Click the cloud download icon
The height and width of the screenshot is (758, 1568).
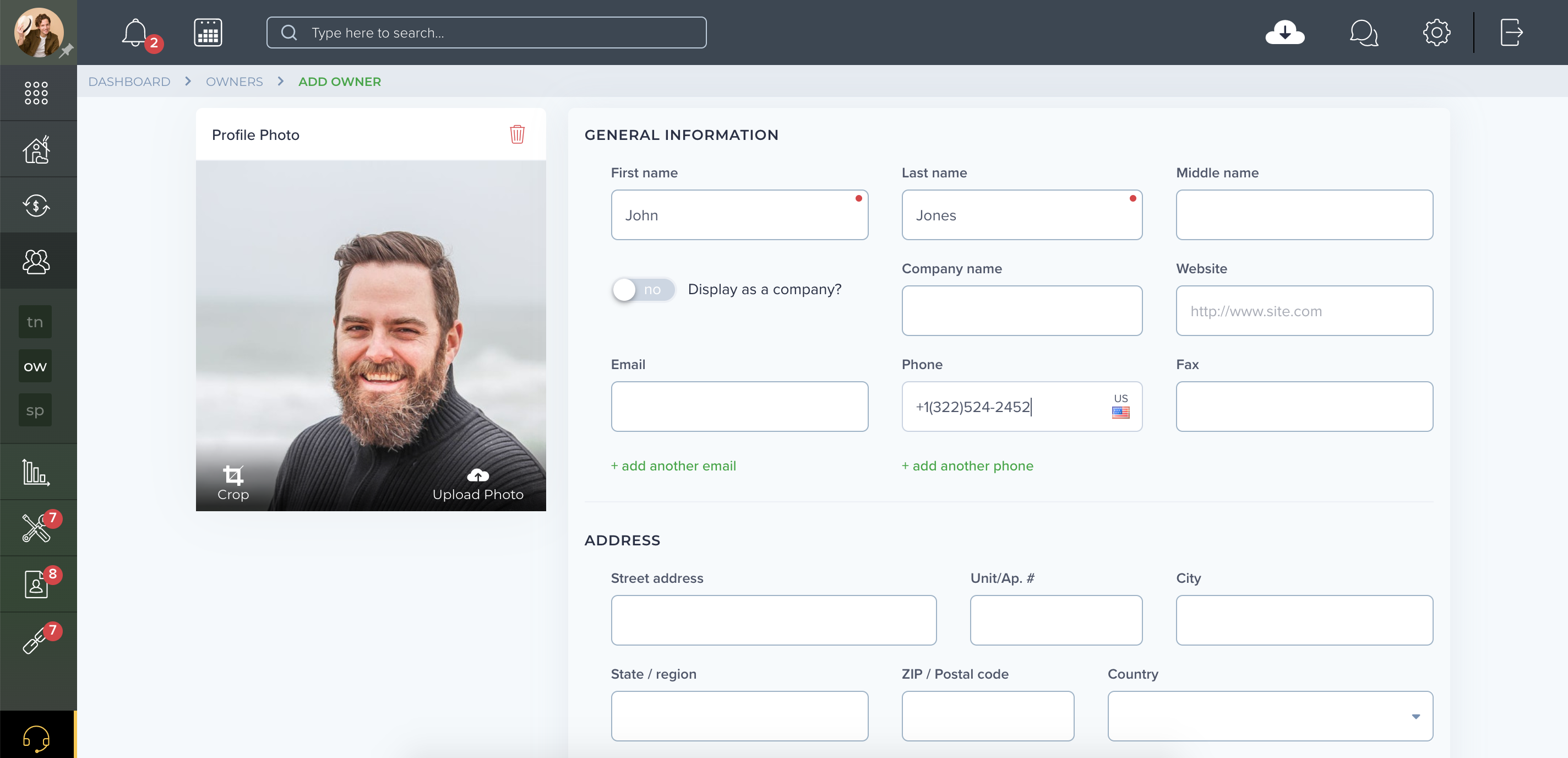(1284, 33)
